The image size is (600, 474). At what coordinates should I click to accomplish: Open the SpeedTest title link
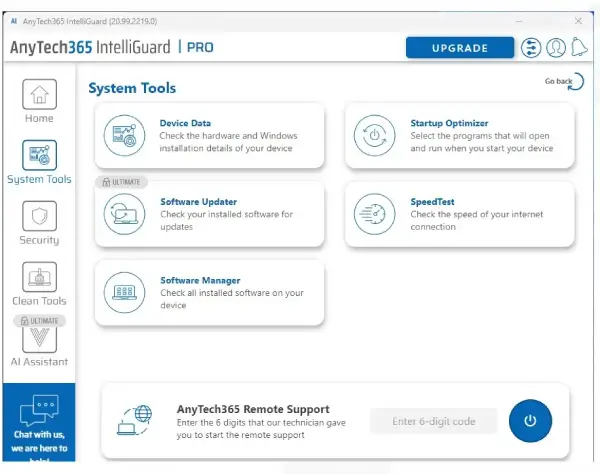pyautogui.click(x=432, y=202)
